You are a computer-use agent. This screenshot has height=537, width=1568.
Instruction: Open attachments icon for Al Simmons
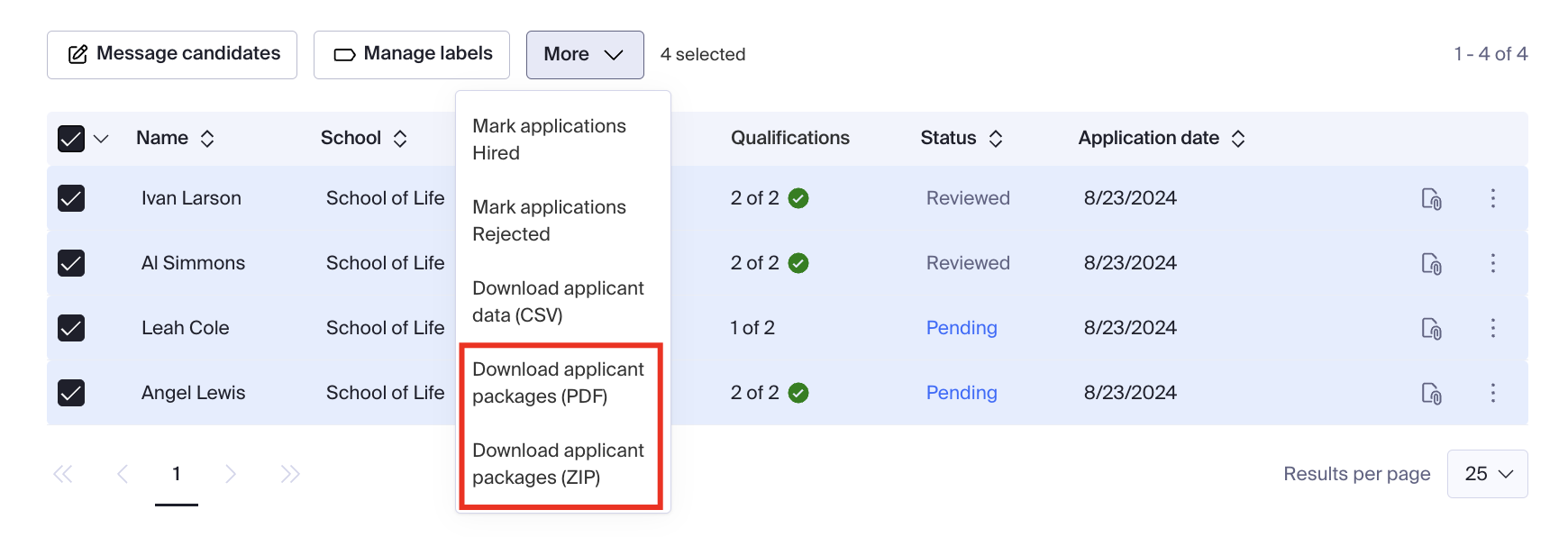tap(1431, 263)
